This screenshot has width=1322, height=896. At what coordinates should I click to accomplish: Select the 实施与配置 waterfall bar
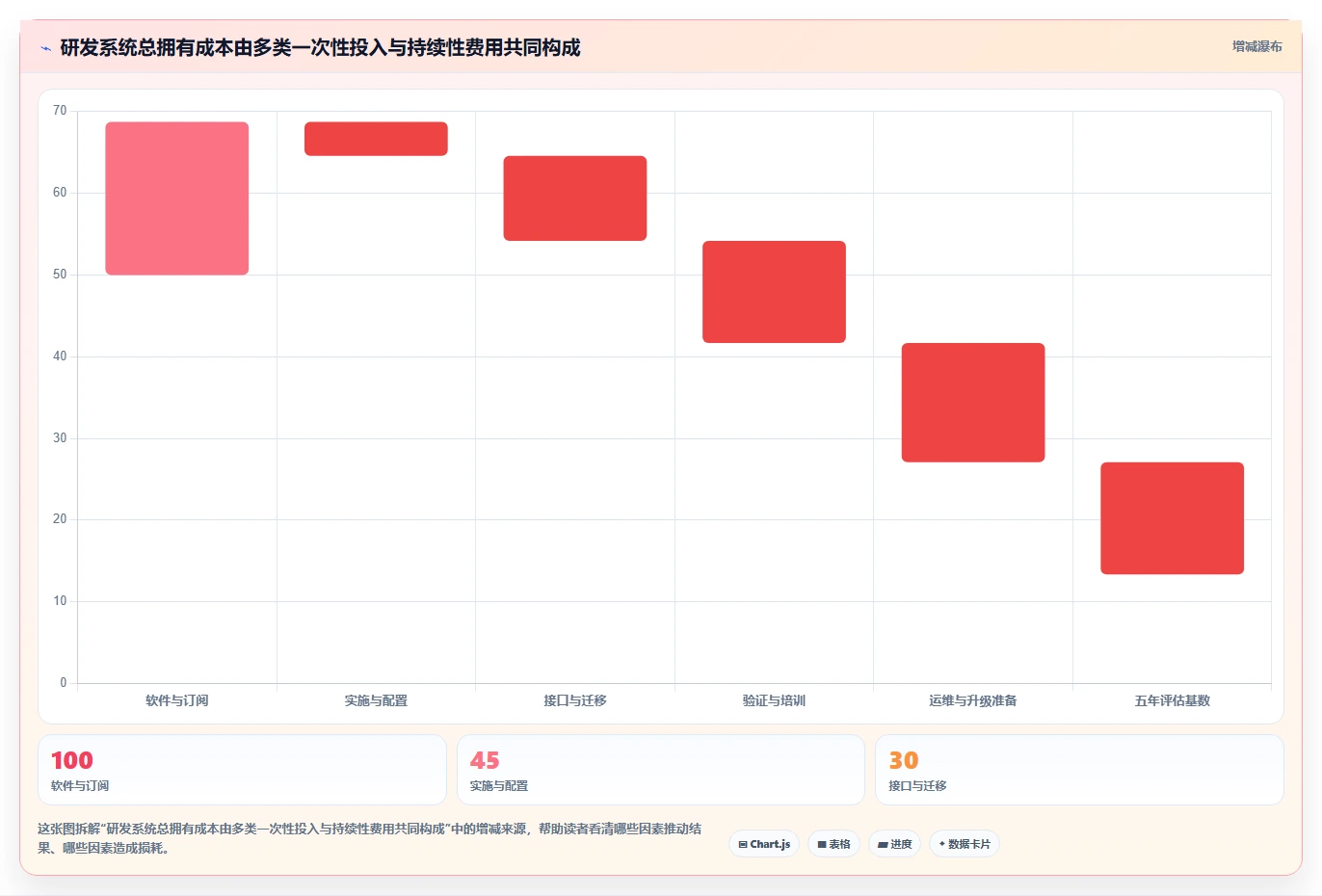point(376,139)
